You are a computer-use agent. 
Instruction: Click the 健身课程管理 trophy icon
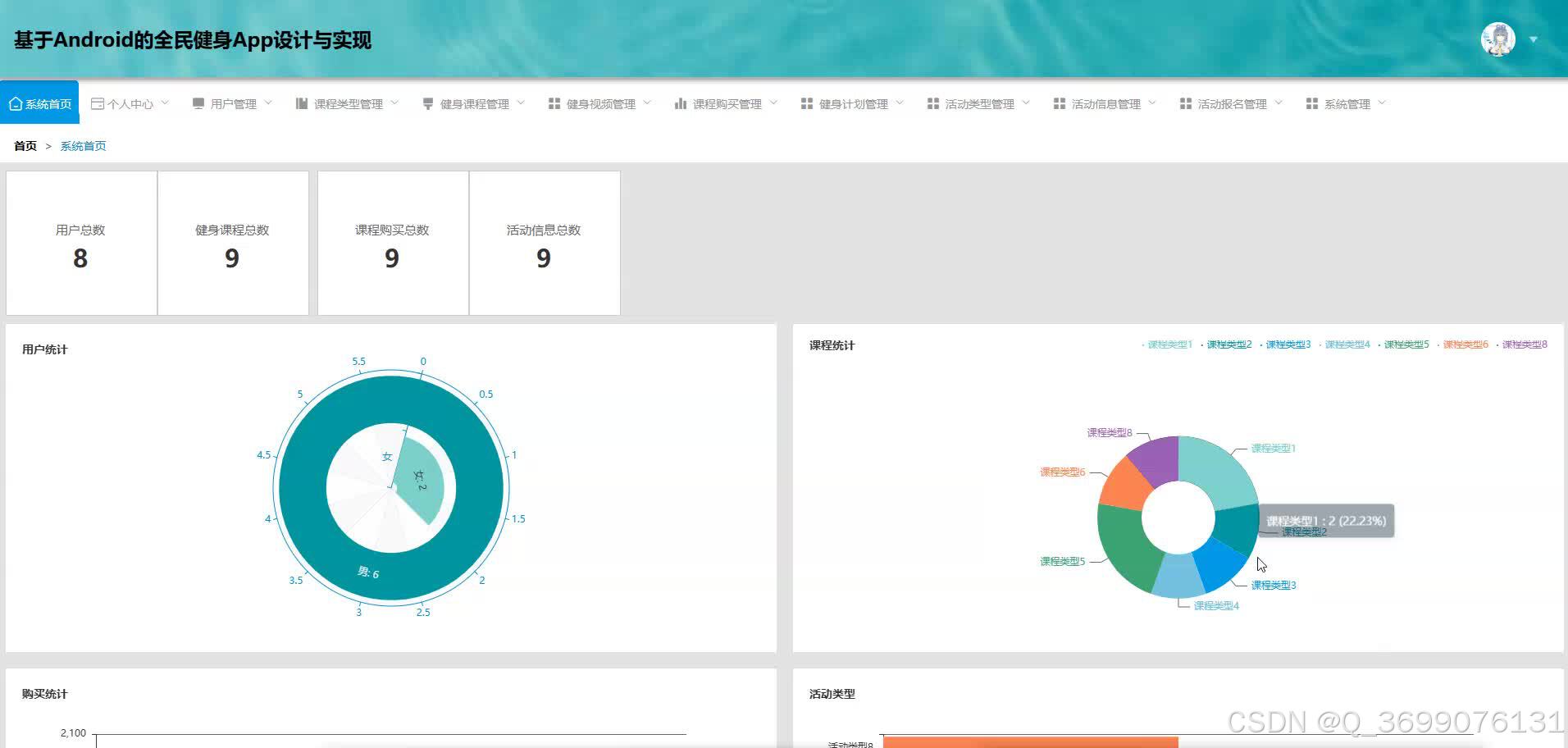(x=428, y=103)
